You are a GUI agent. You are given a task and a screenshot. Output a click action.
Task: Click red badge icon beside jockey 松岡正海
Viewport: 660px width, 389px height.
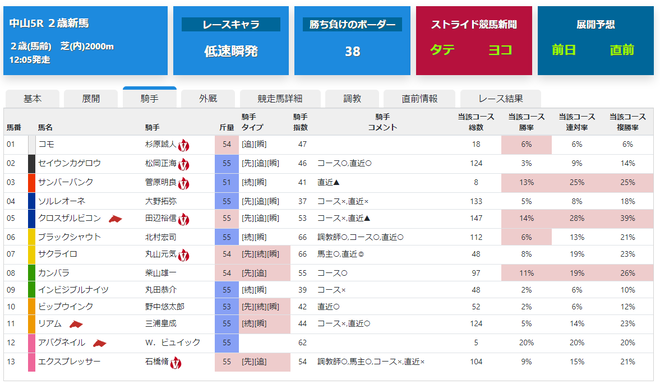point(183,165)
